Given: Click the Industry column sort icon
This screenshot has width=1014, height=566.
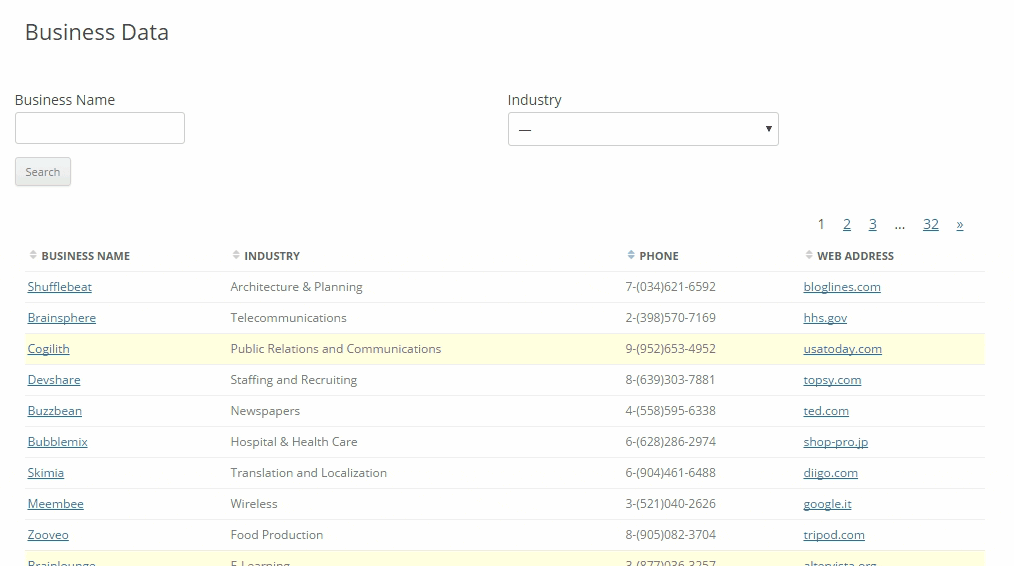Looking at the screenshot, I should [x=236, y=255].
